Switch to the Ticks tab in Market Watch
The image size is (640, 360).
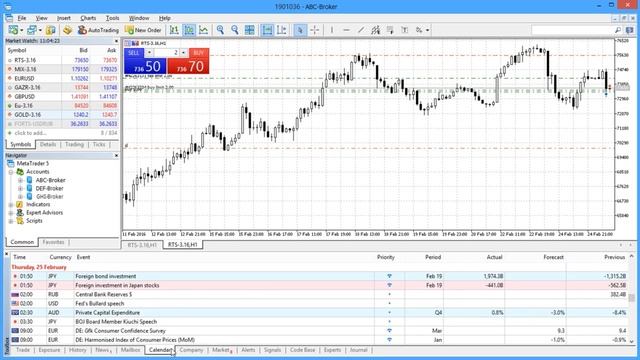click(99, 144)
